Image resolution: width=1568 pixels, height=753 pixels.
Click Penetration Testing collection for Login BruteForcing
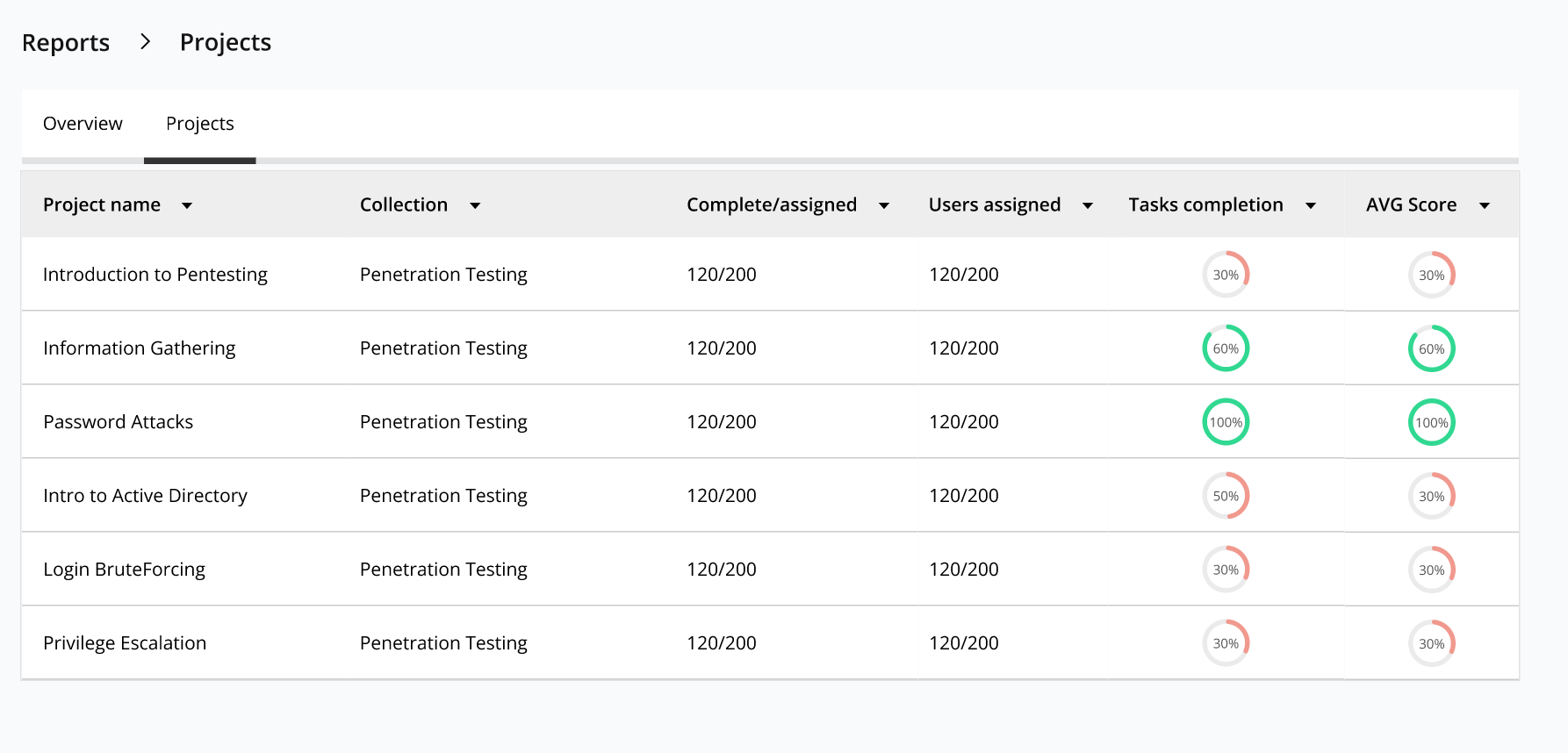(x=443, y=570)
